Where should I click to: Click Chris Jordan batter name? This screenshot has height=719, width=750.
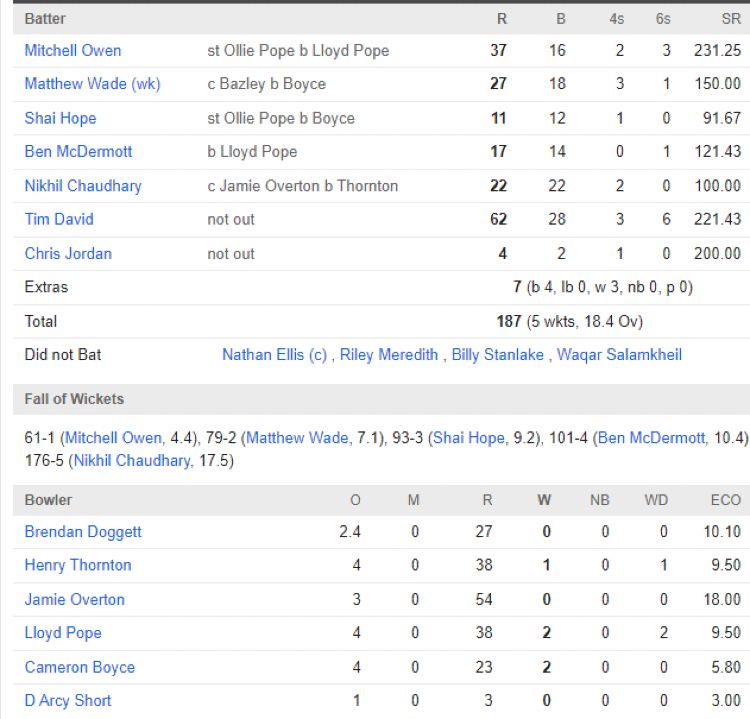click(x=68, y=253)
